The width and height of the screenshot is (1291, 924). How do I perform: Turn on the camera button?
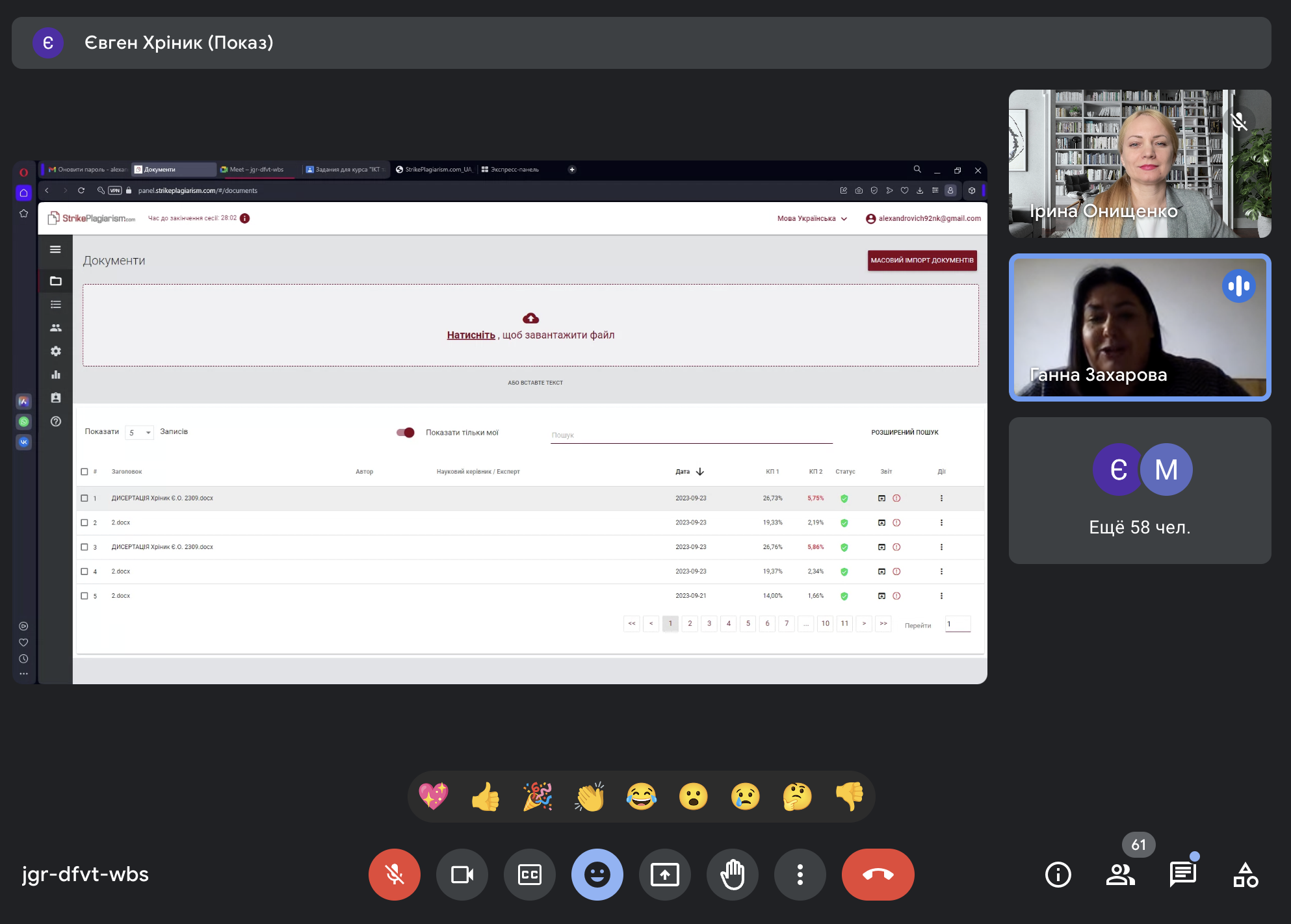pyautogui.click(x=462, y=875)
